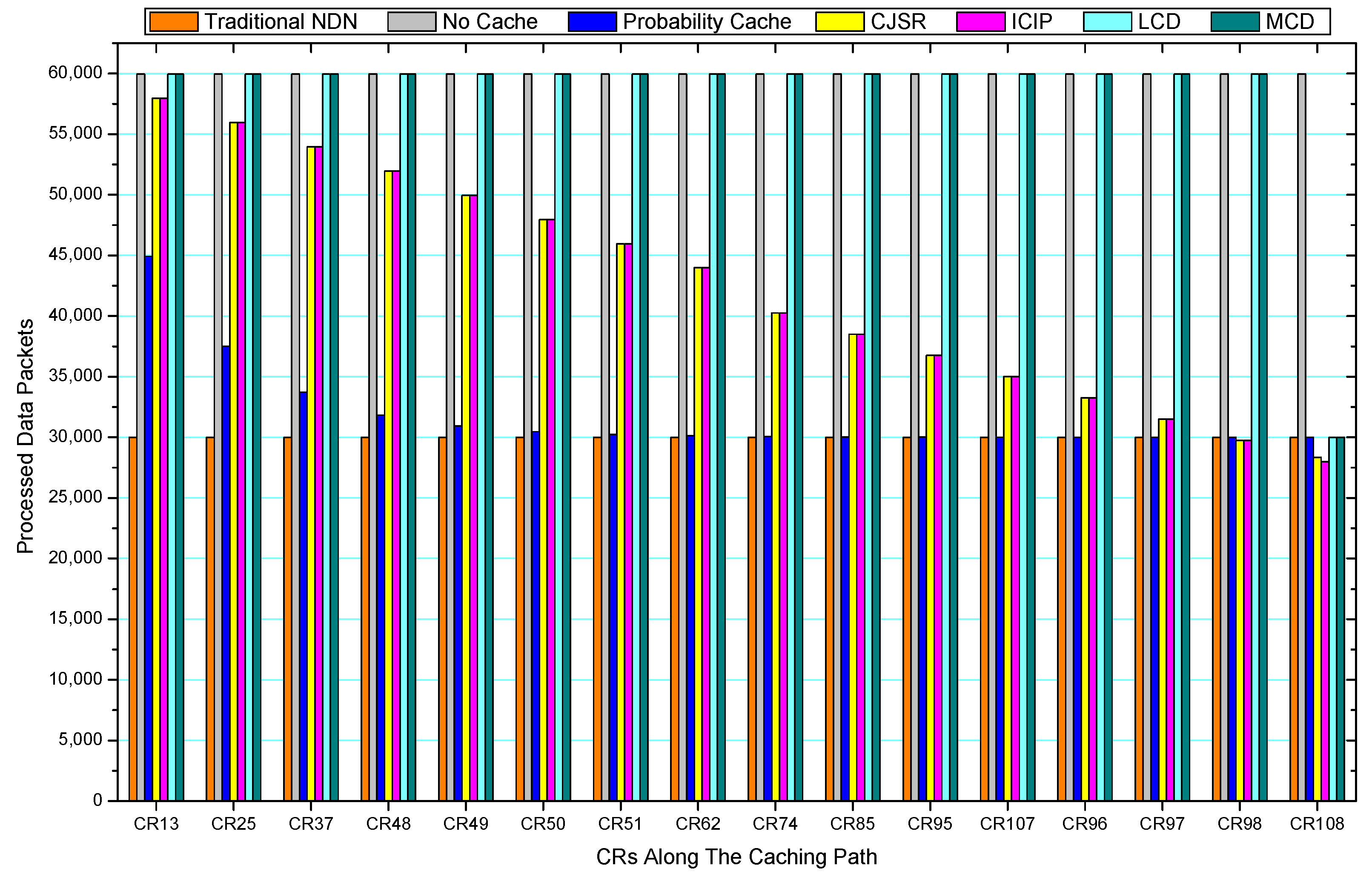Click the gray No Cache legend swatch

[x=411, y=22]
